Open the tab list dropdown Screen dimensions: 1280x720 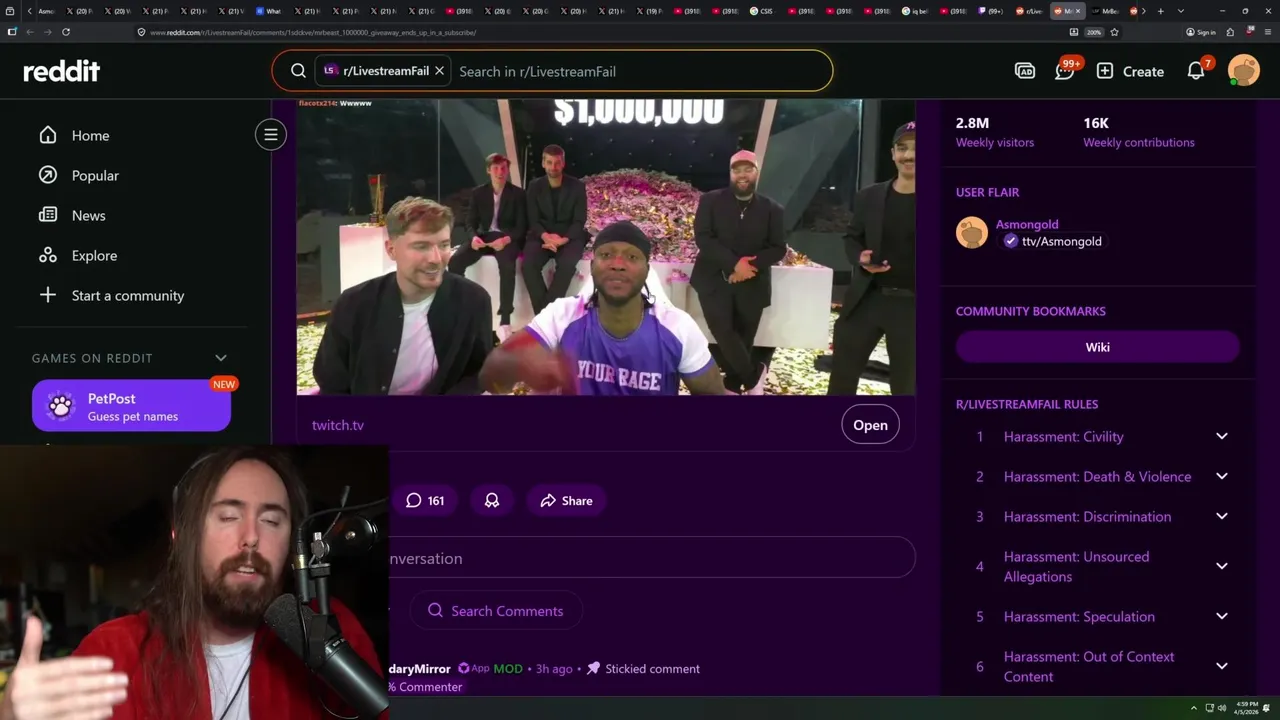[1181, 11]
